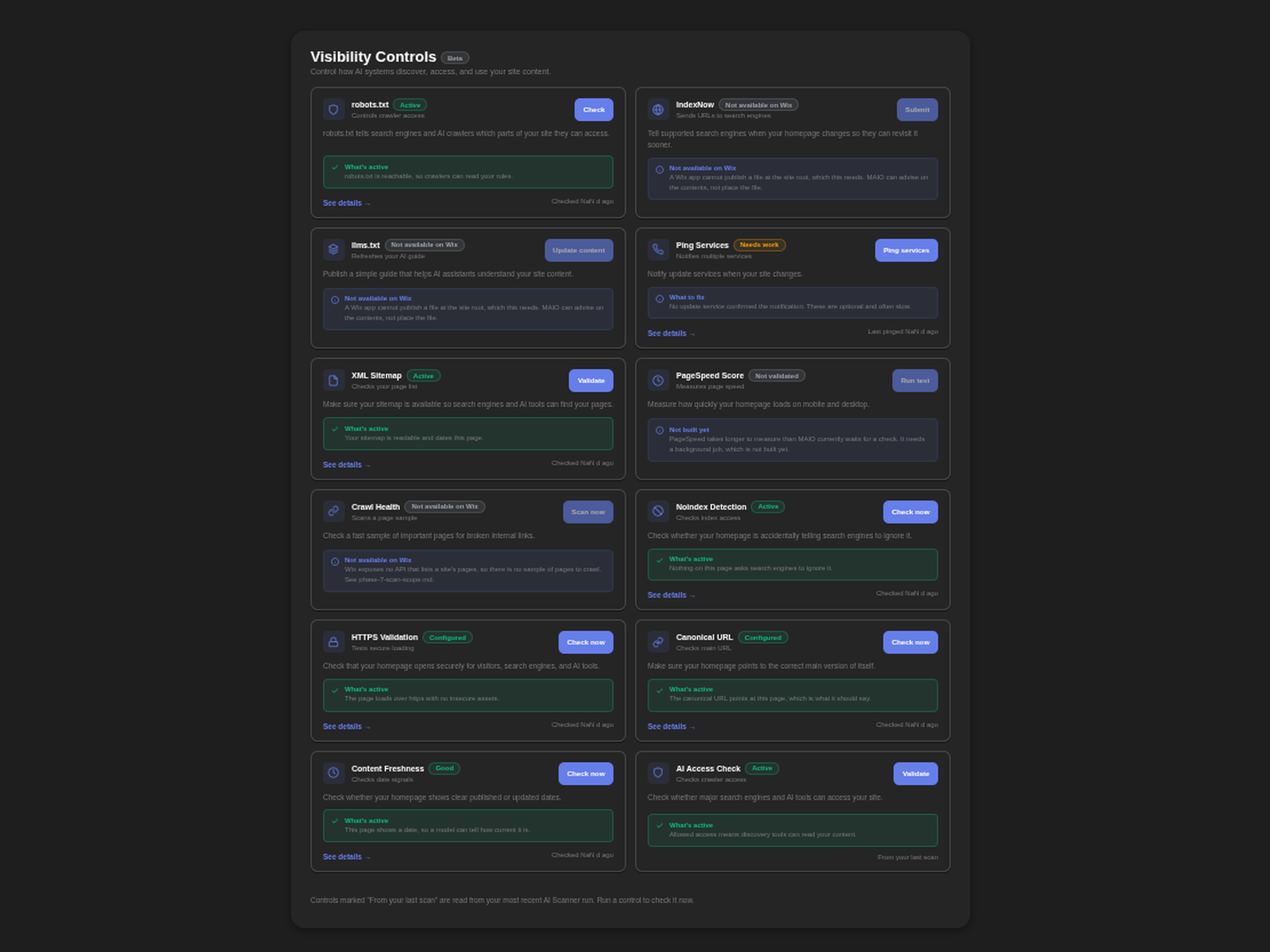This screenshot has height=952, width=1270.
Task: Click the Visibility Controls heading
Action: click(x=373, y=57)
